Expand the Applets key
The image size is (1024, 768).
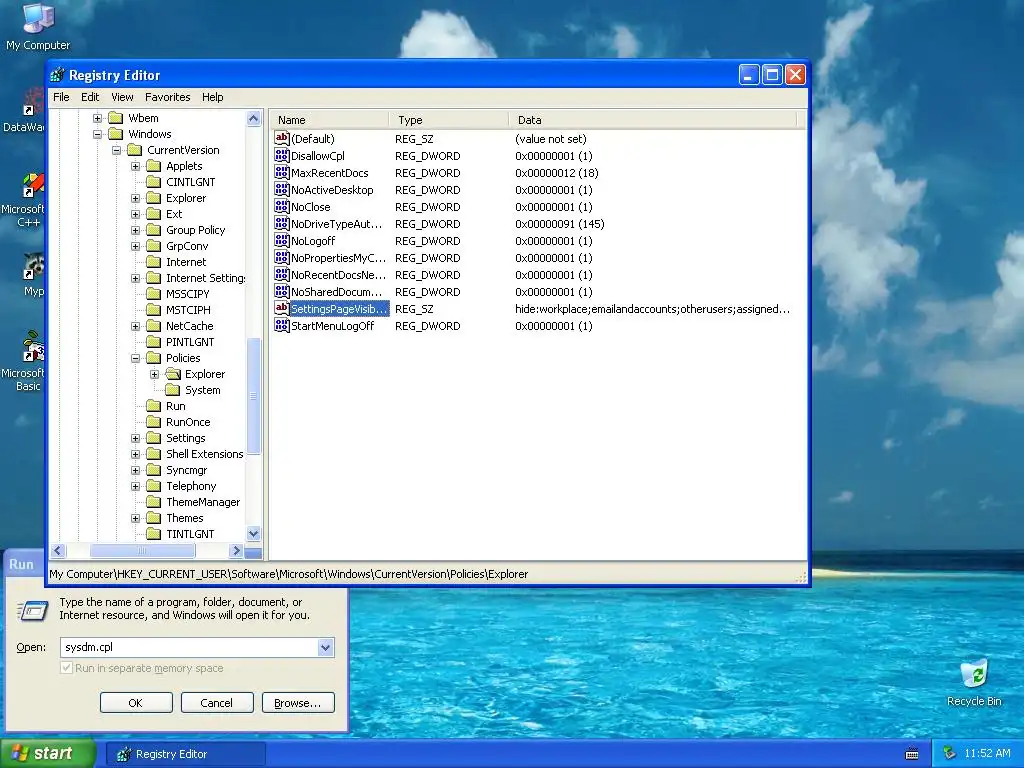[x=135, y=166]
